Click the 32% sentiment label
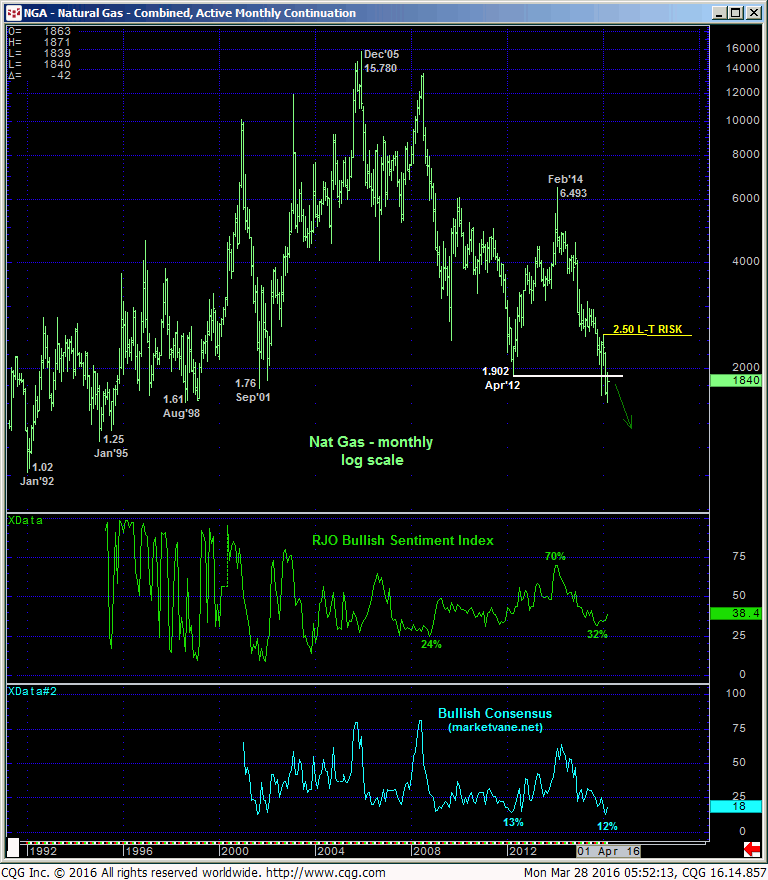Image resolution: width=768 pixels, height=880 pixels. (x=597, y=634)
